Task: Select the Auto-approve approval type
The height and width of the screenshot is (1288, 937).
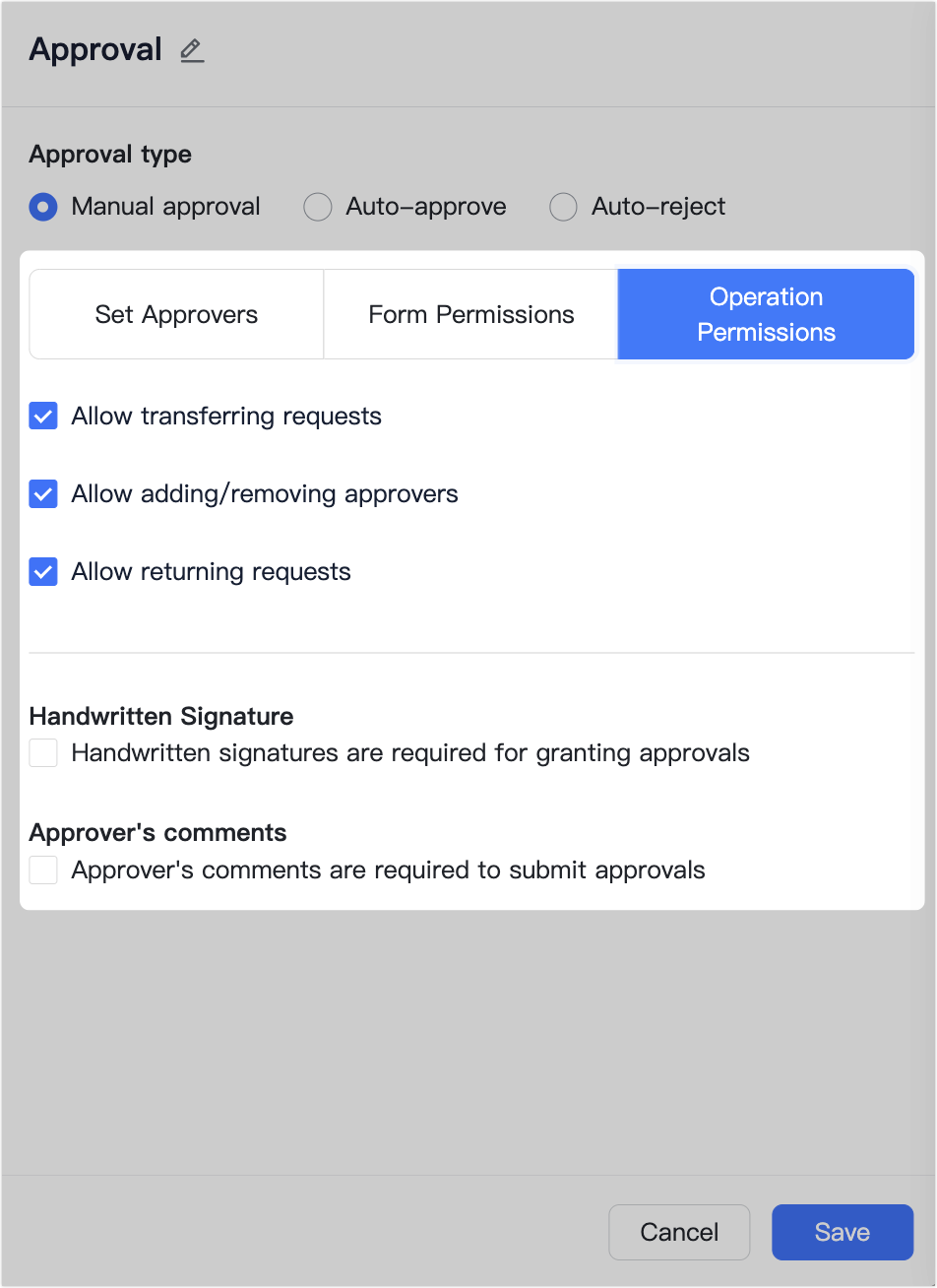Action: point(317,207)
